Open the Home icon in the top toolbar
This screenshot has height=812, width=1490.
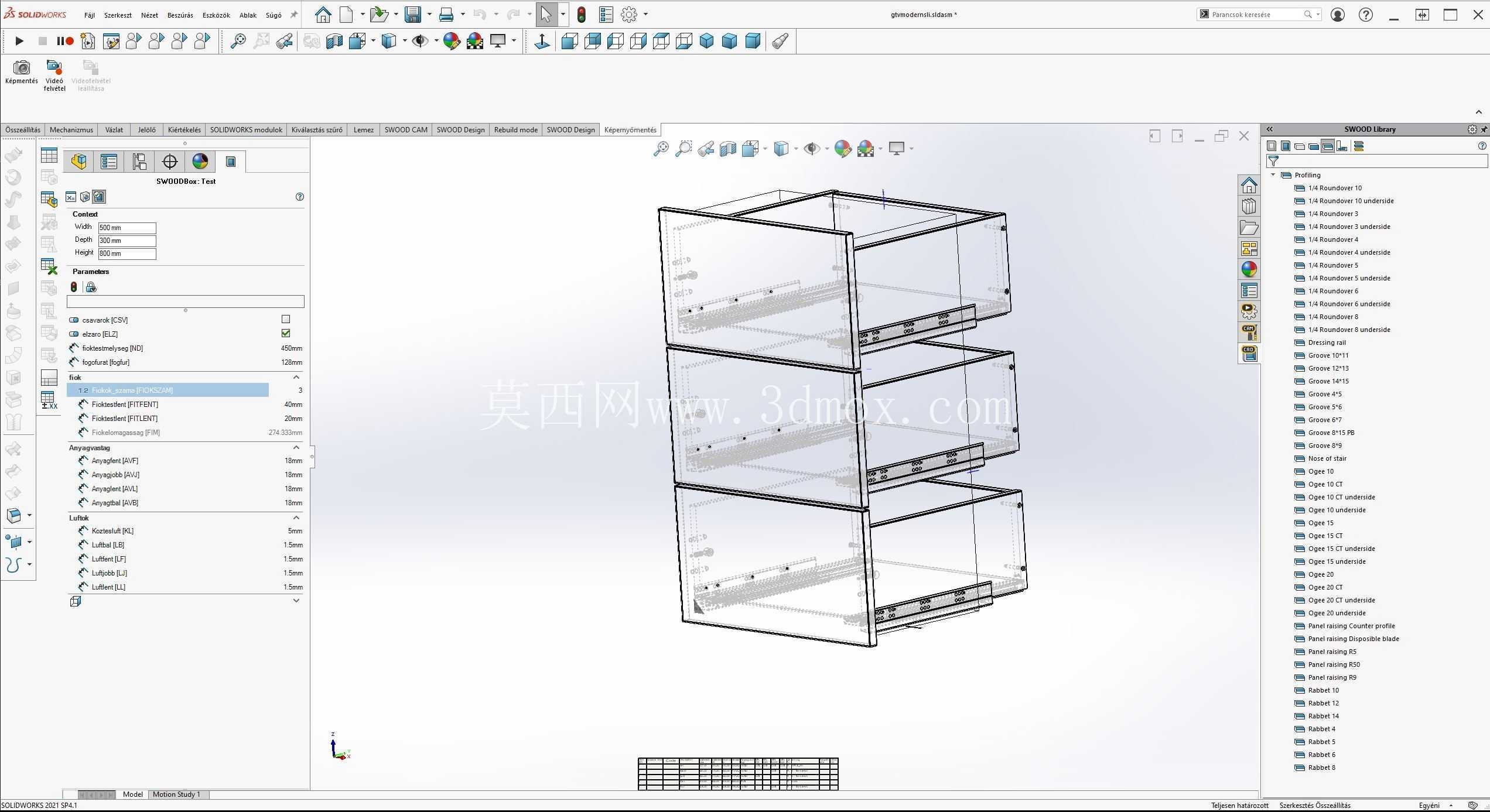click(323, 15)
